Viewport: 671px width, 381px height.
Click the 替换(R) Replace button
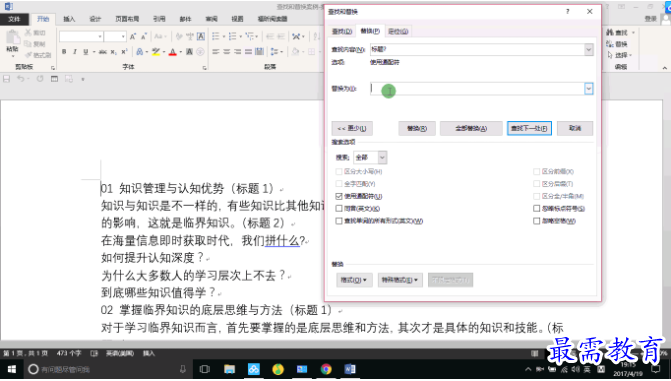417,128
